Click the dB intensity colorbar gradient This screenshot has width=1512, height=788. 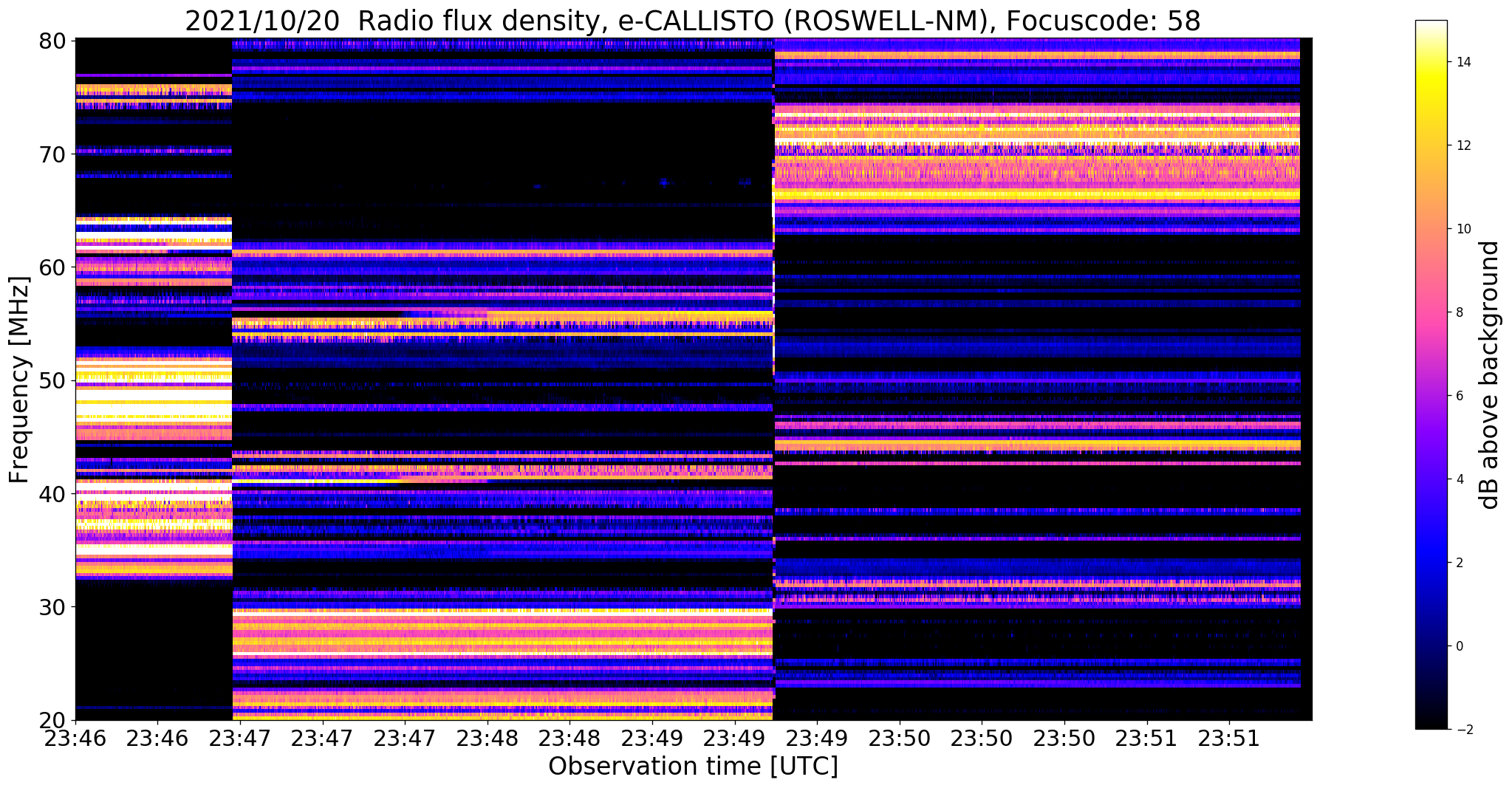click(x=1431, y=375)
